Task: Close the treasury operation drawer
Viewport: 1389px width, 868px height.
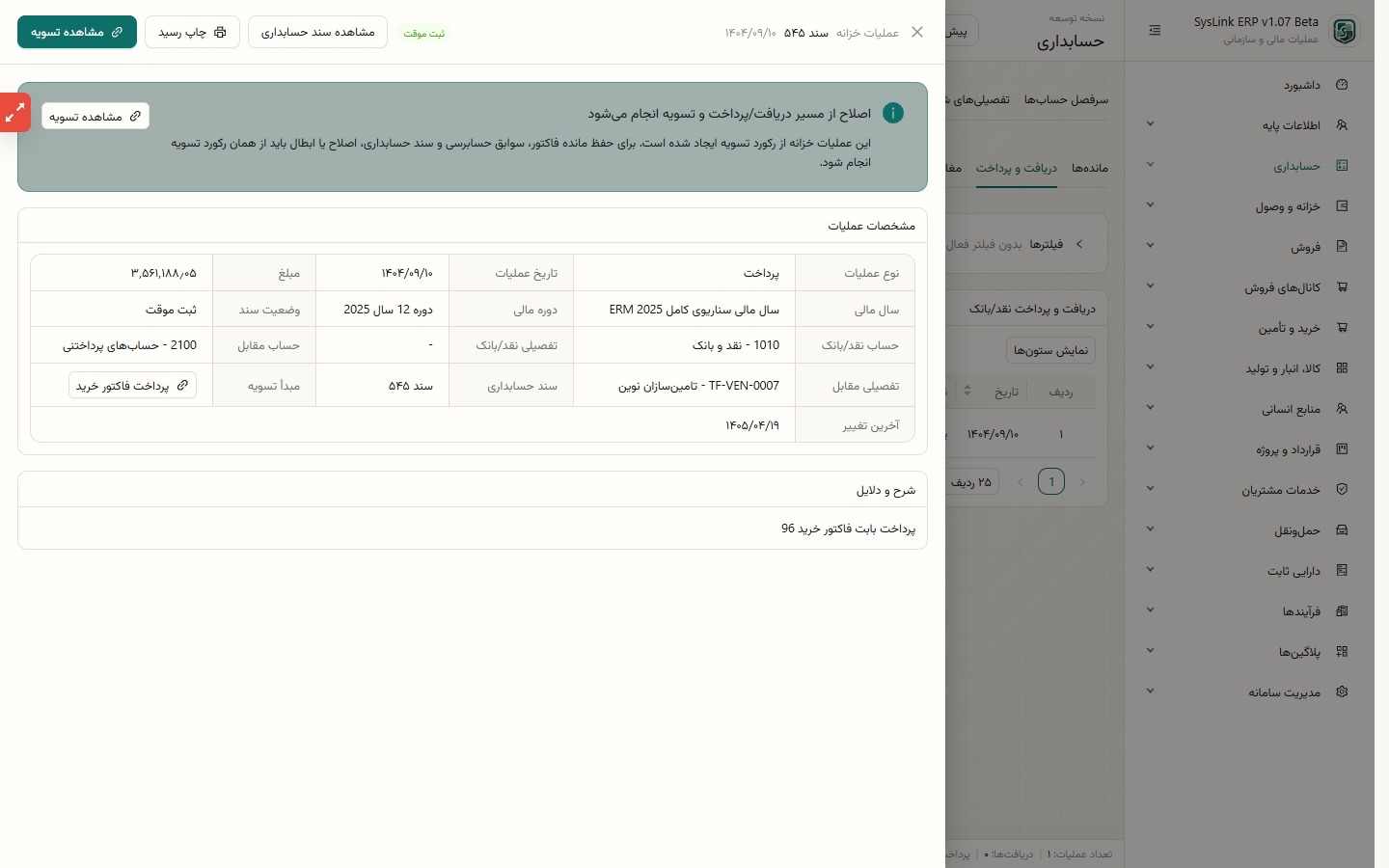Action: tap(917, 32)
